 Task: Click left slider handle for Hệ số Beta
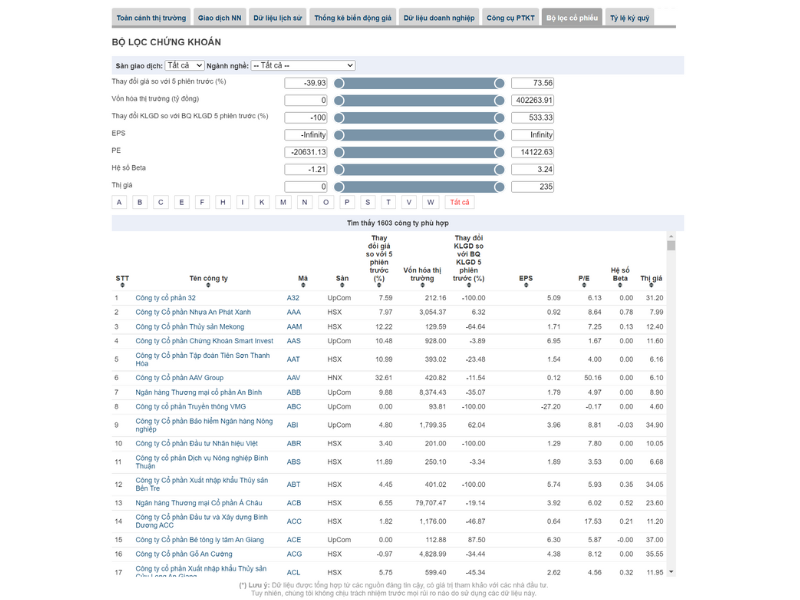339,169
